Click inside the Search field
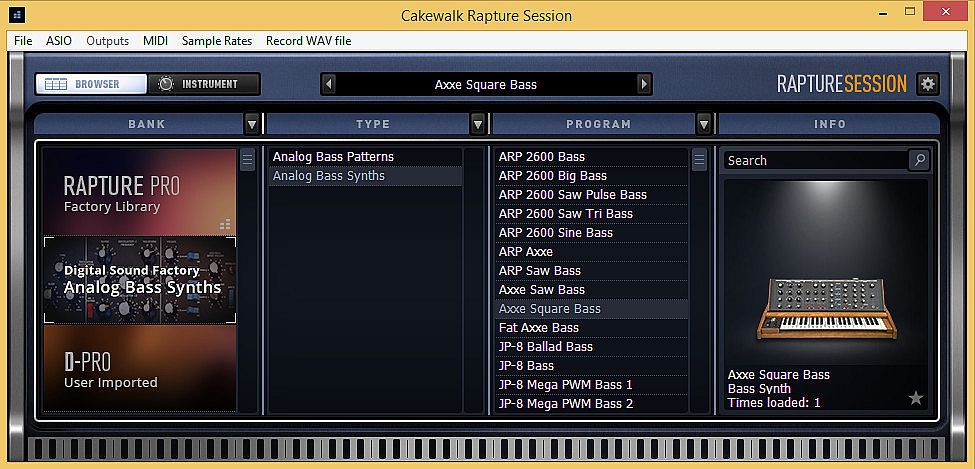This screenshot has height=469, width=975. click(814, 160)
